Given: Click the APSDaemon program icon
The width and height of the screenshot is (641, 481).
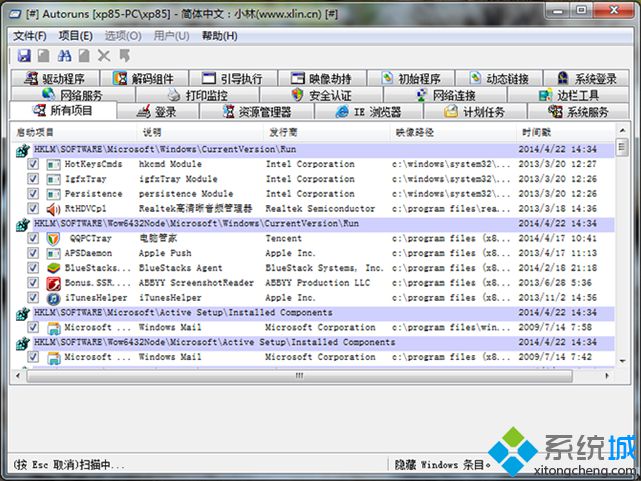Looking at the screenshot, I should 53,253.
